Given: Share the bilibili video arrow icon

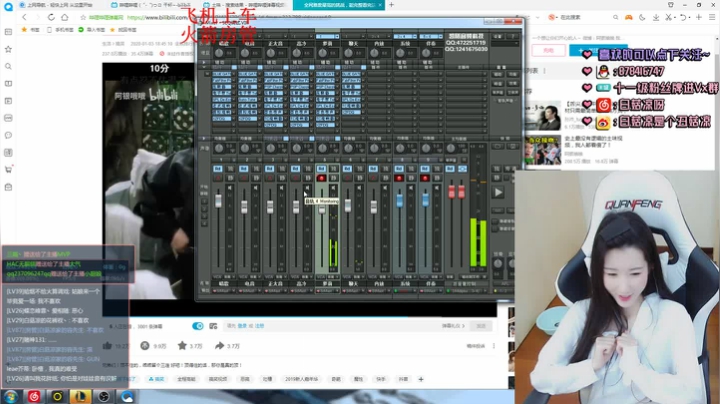Looking at the screenshot, I should 219,345.
